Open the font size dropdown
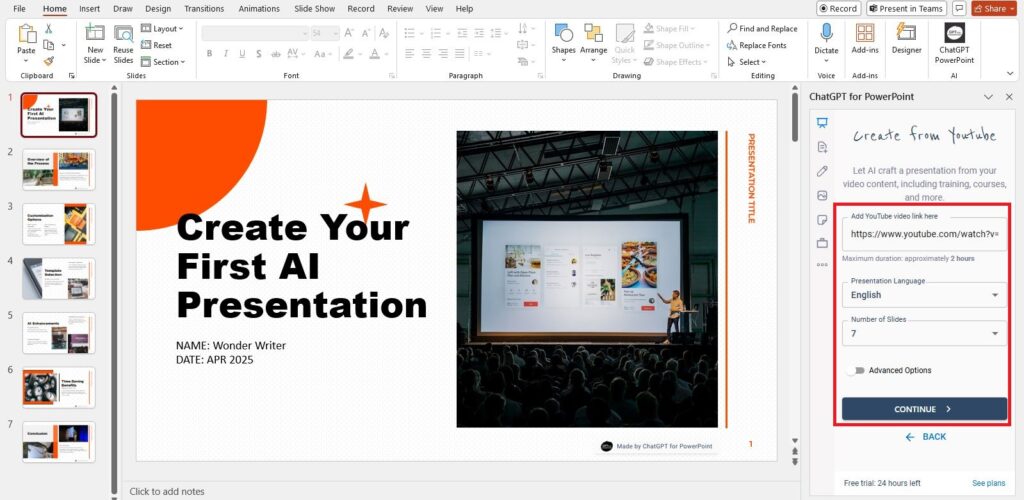This screenshot has width=1024, height=500. tap(335, 33)
